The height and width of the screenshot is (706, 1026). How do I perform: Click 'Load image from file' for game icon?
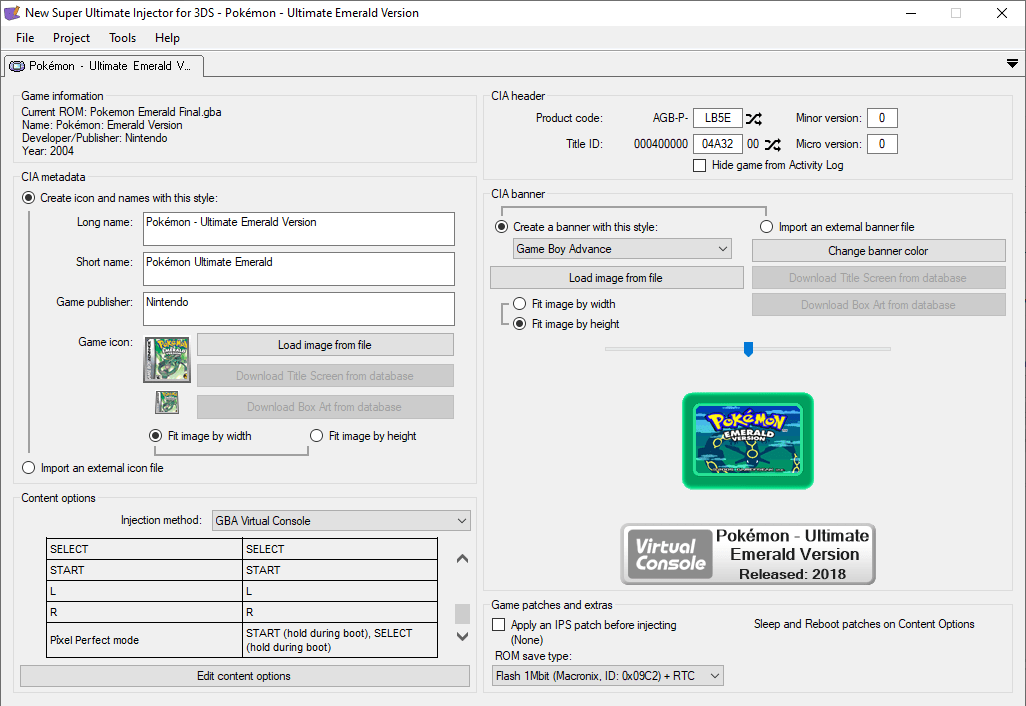(325, 345)
